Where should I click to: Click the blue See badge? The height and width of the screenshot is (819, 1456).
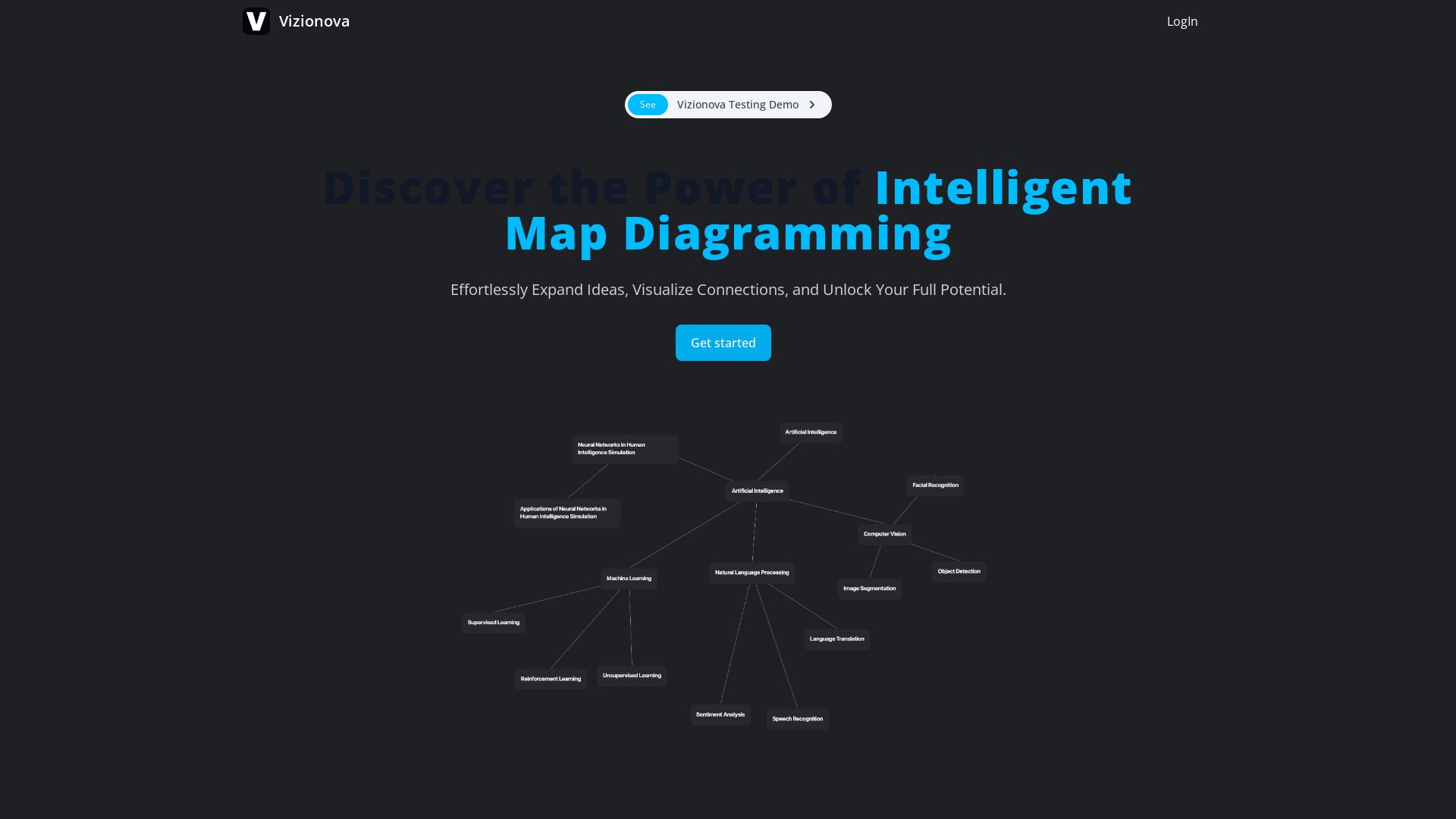[647, 105]
